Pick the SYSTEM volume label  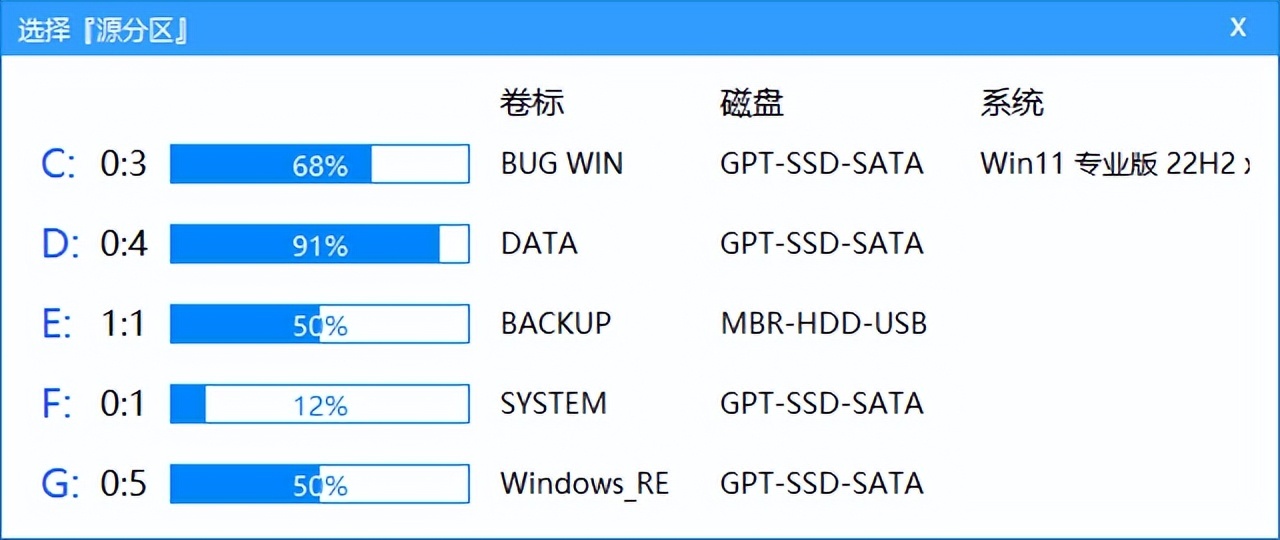(x=553, y=404)
